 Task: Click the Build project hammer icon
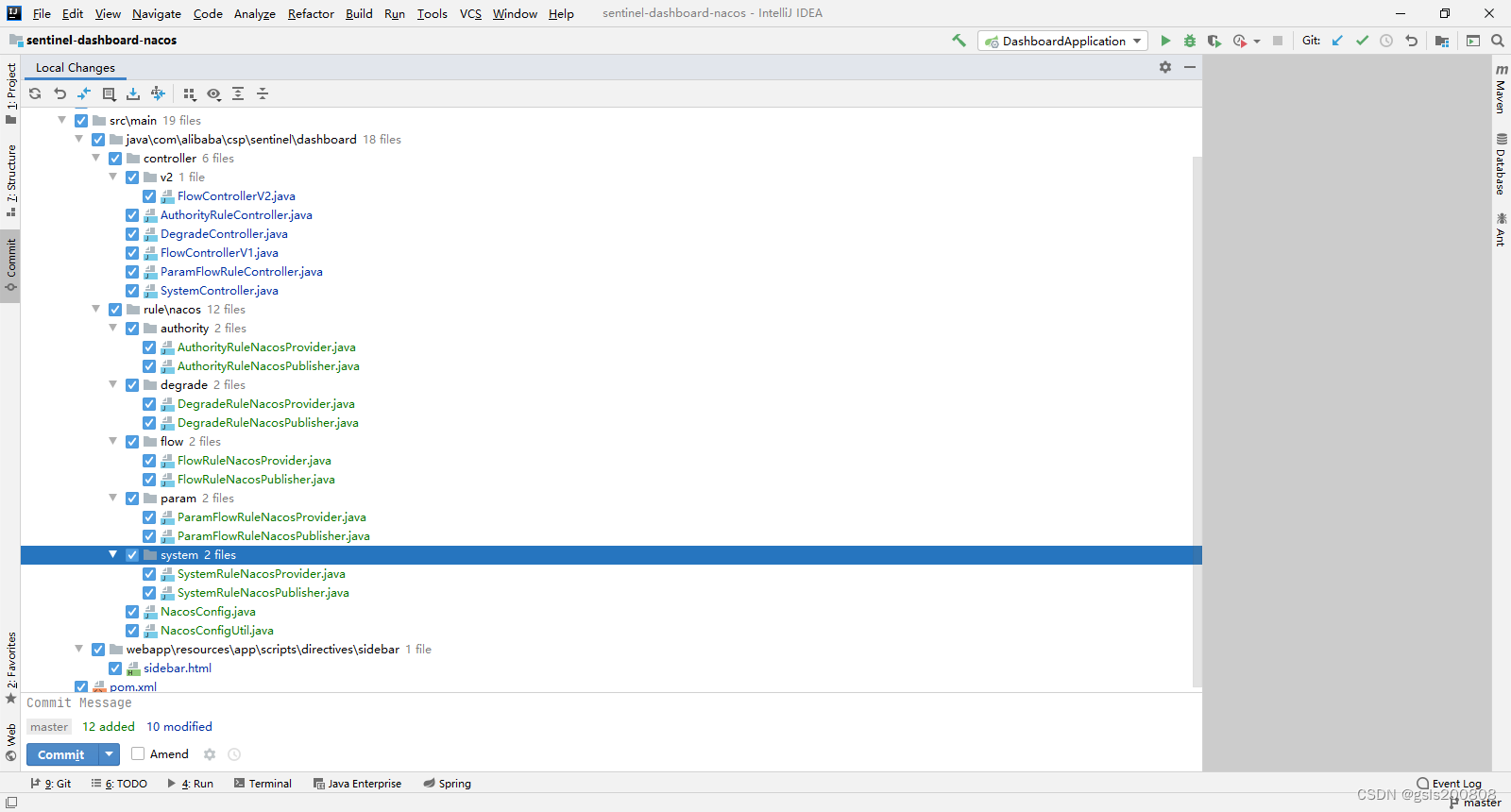[959, 41]
